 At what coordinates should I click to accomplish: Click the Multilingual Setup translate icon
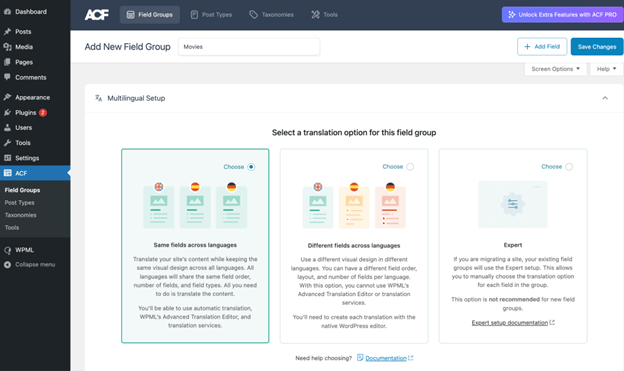(x=98, y=98)
